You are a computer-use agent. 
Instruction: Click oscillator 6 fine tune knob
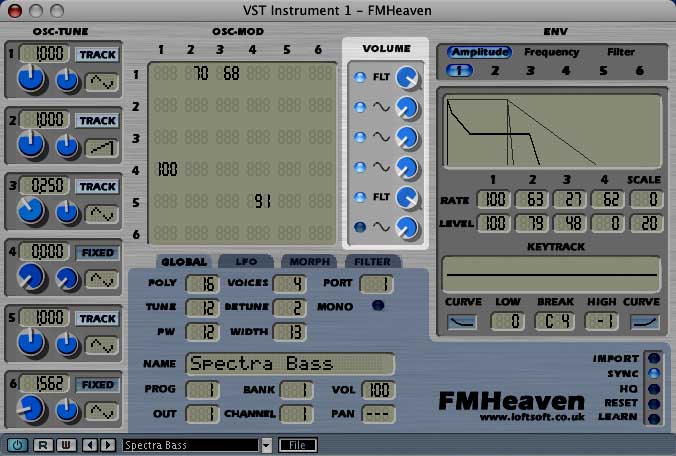[66, 409]
